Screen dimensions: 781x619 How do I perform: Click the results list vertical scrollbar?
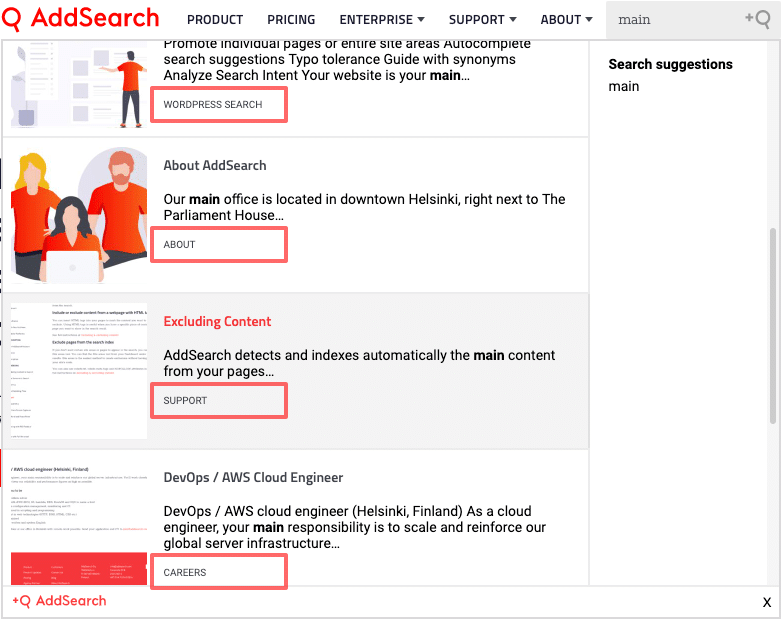click(x=773, y=326)
